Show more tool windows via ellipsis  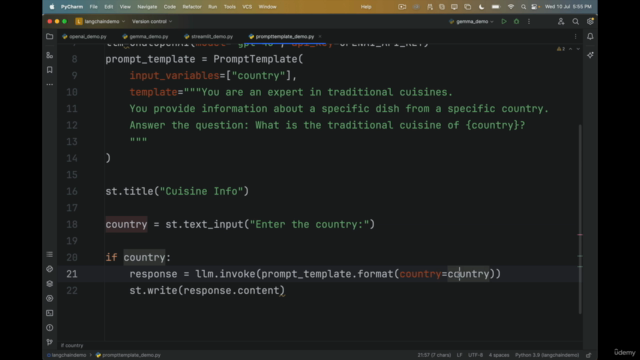49,84
